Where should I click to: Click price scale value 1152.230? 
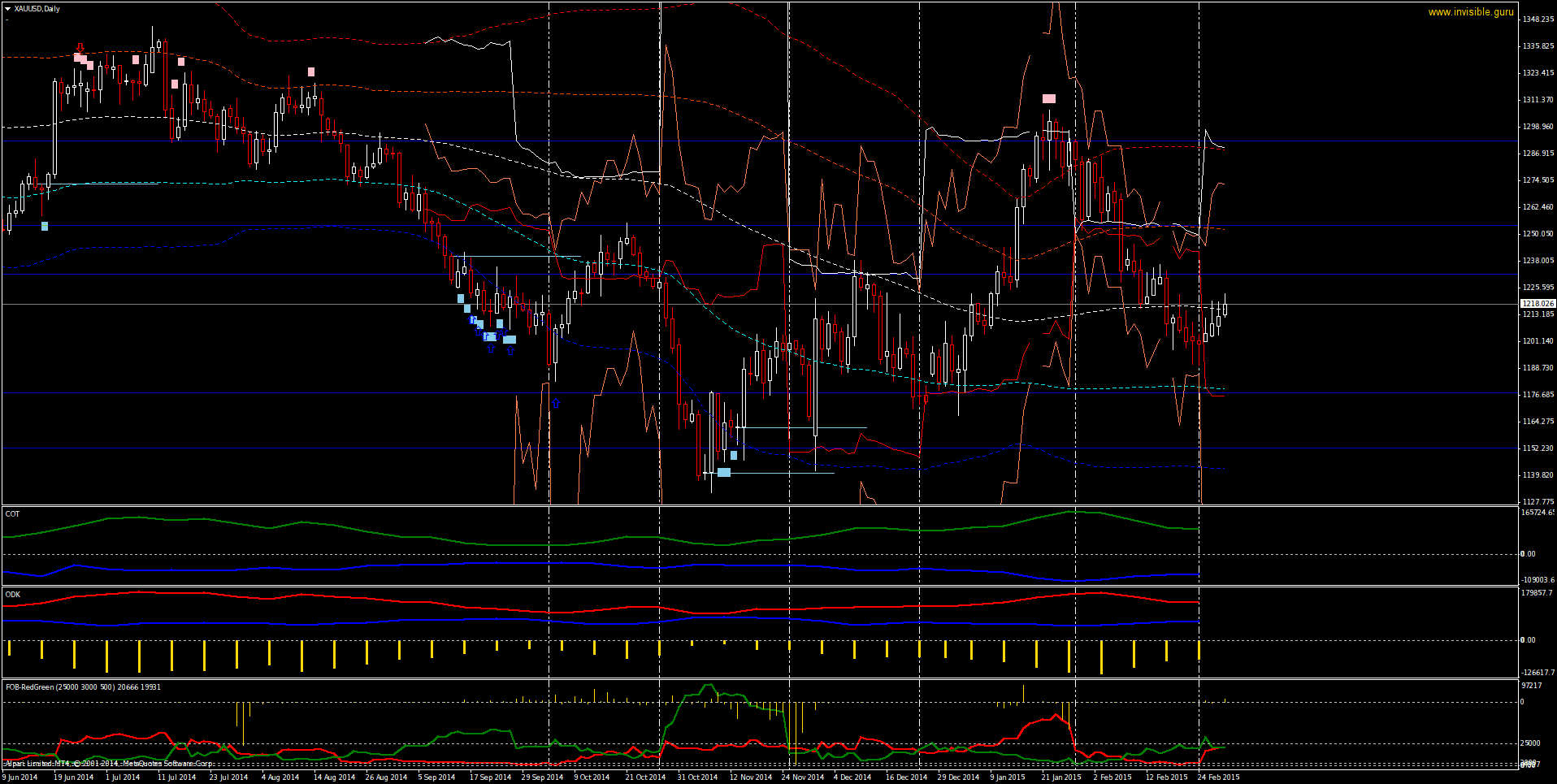coord(1538,448)
